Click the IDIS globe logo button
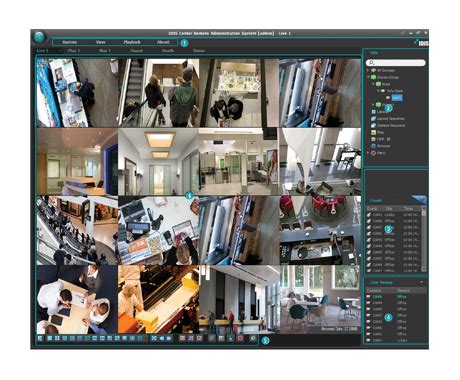Image resolution: width=460 pixels, height=380 pixels. [x=39, y=37]
